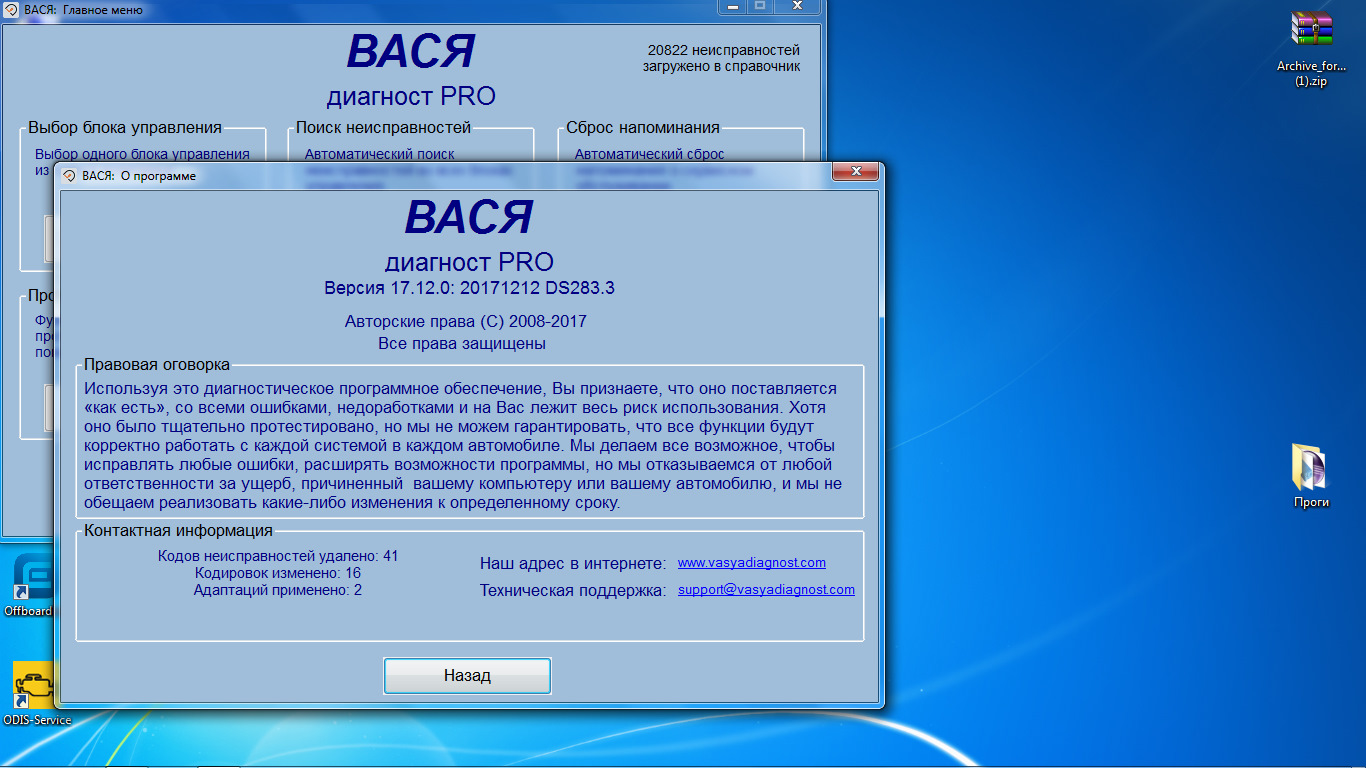This screenshot has height=768, width=1366.
Task: Click Адаптаций применено: 2 text
Action: coord(278,590)
